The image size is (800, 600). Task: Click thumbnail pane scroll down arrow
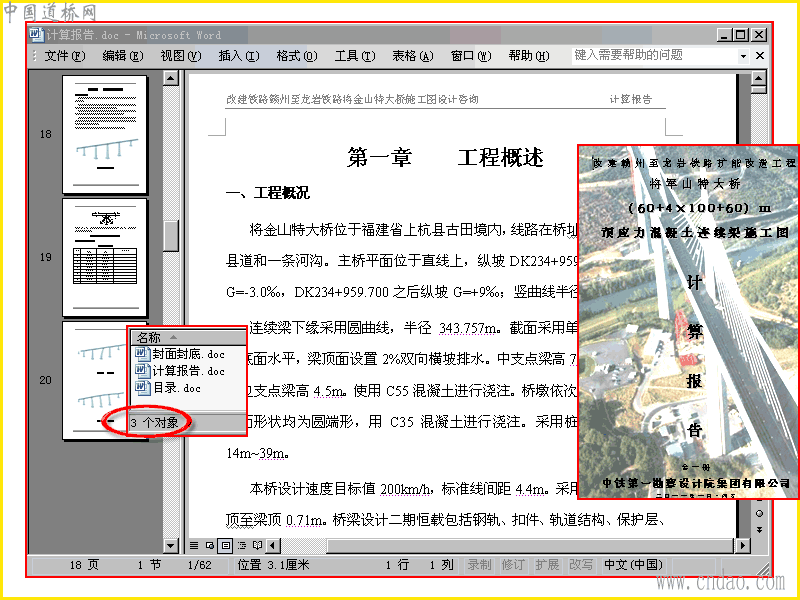point(170,545)
